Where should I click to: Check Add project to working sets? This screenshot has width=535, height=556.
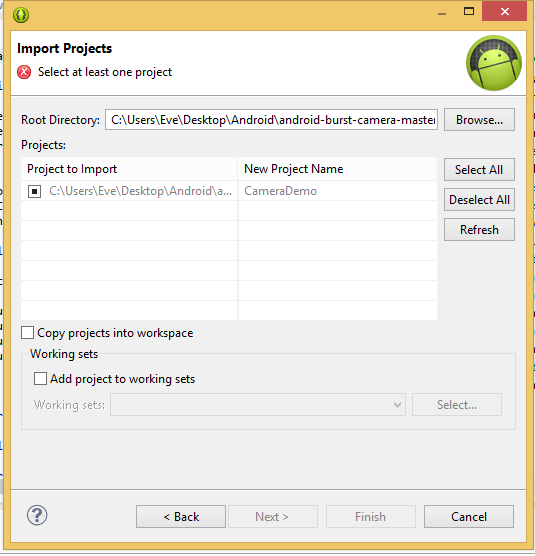click(40, 379)
